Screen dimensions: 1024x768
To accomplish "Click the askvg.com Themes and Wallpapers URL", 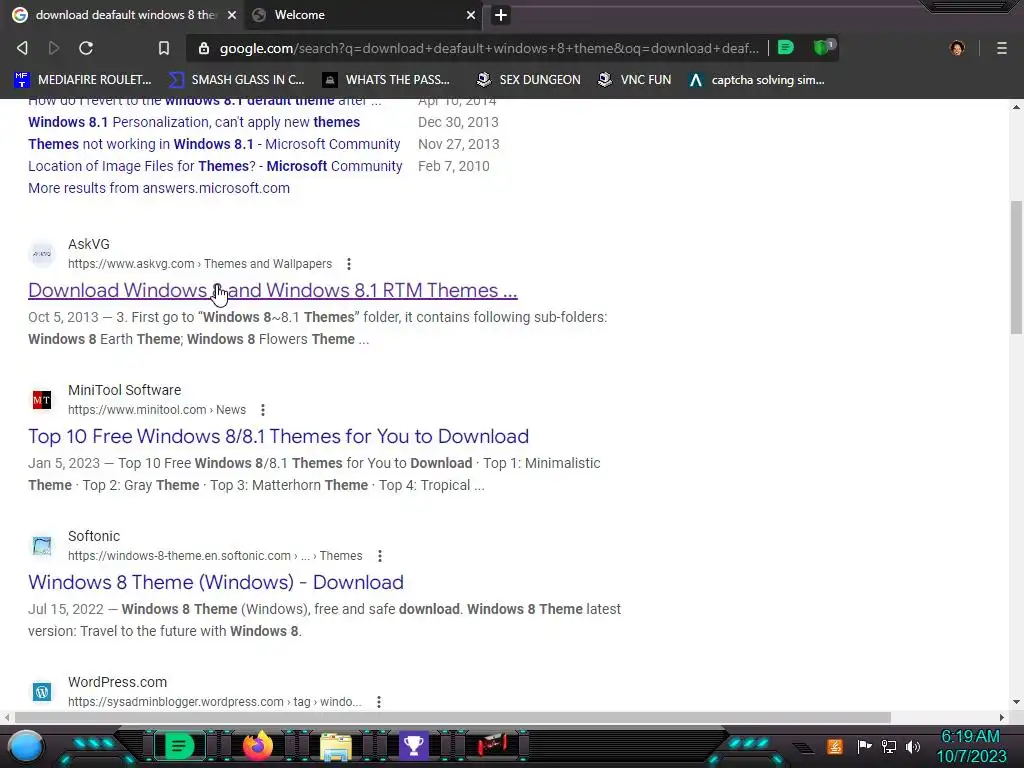I will (200, 264).
